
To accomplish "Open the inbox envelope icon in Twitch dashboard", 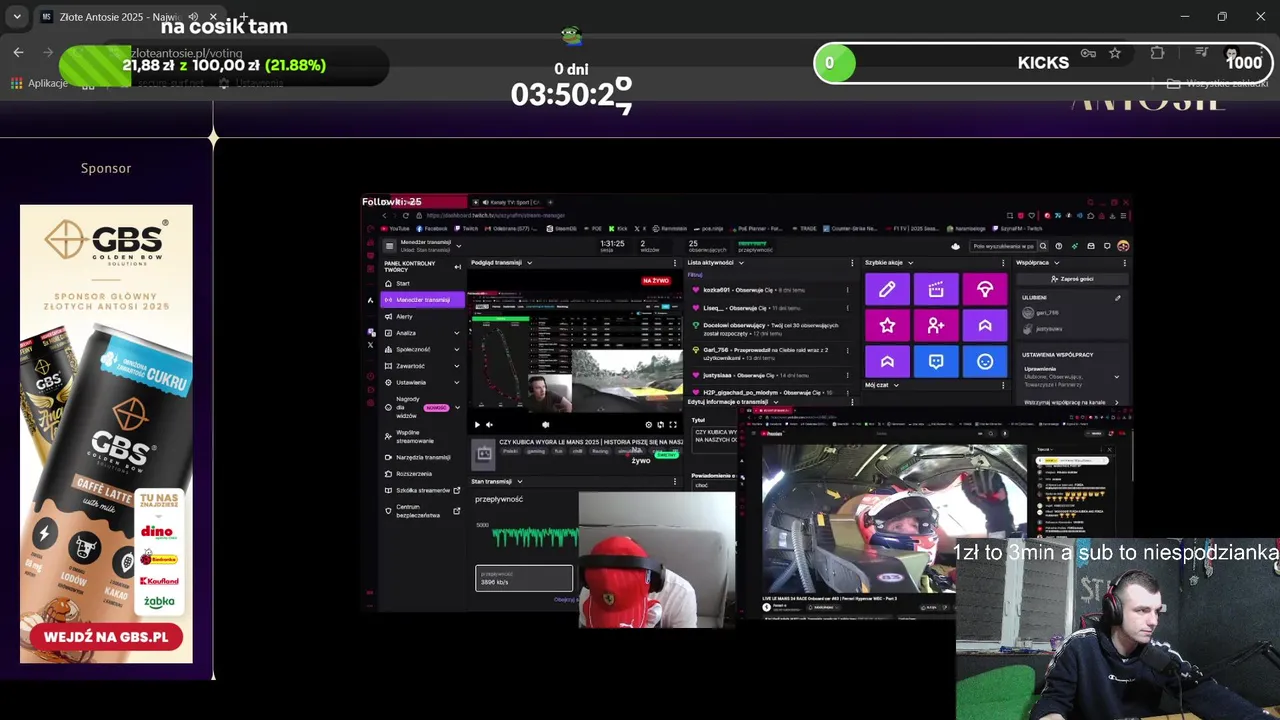I will [x=1091, y=246].
